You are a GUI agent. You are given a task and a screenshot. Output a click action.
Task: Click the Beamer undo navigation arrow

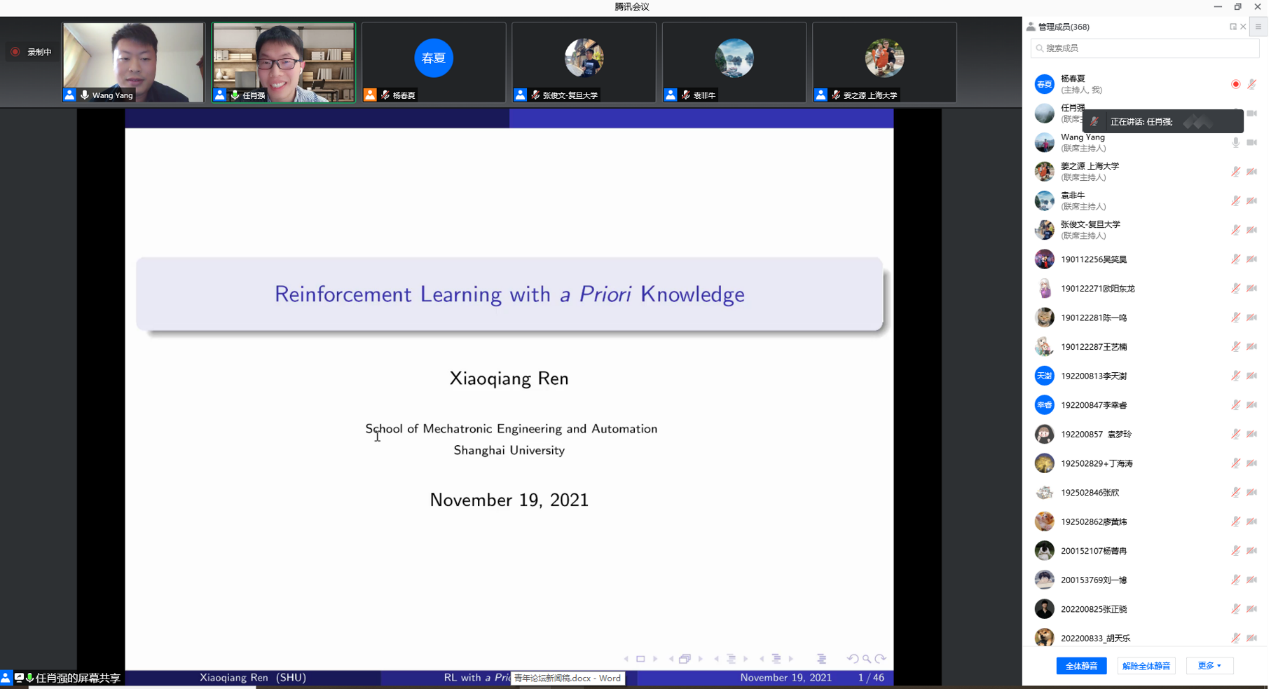click(852, 659)
